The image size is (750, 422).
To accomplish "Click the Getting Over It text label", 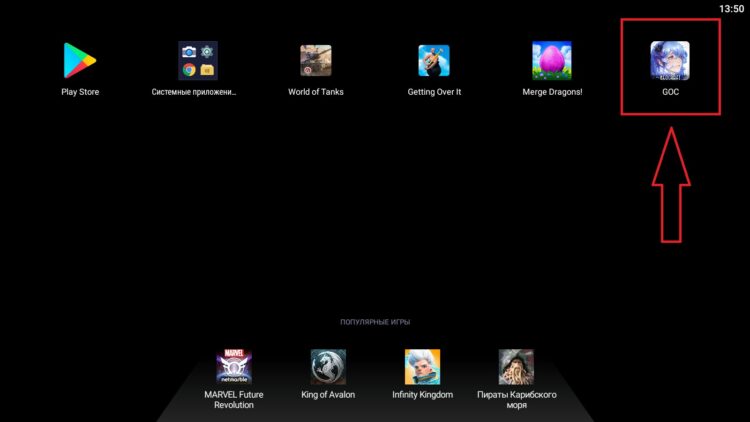I will tap(434, 92).
